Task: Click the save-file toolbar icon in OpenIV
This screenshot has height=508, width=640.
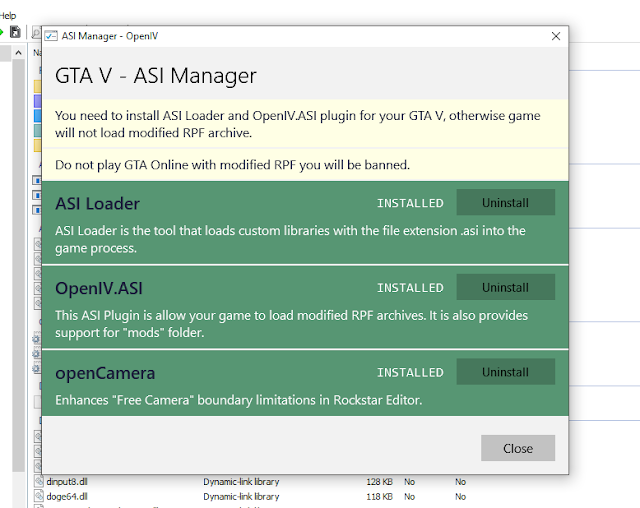Action: point(15,32)
